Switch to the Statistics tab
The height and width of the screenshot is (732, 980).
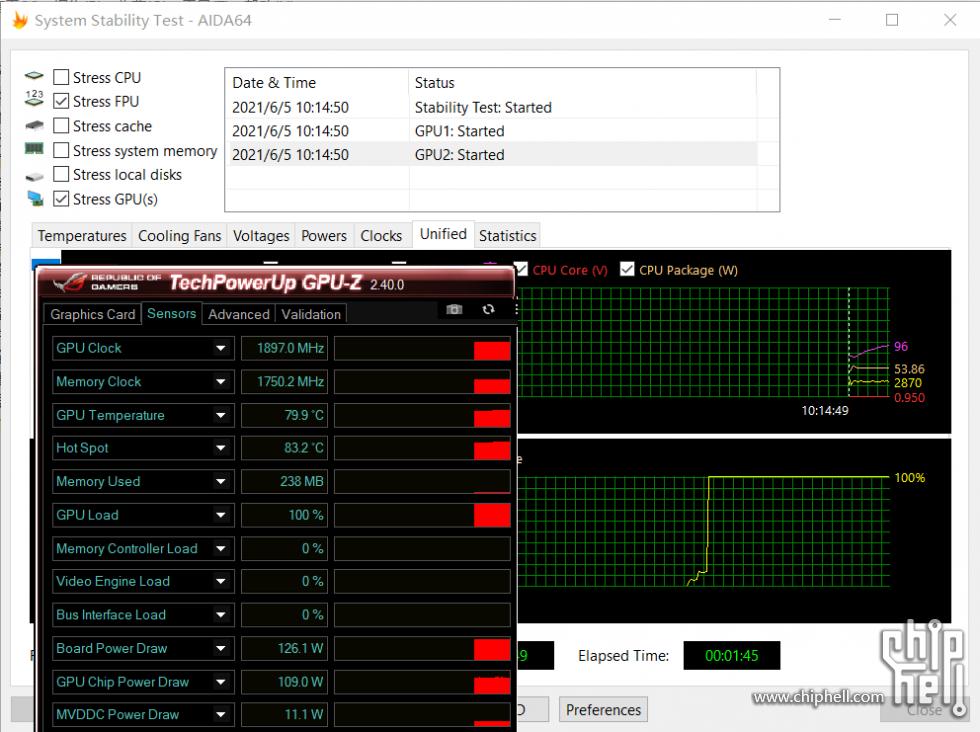[507, 234]
